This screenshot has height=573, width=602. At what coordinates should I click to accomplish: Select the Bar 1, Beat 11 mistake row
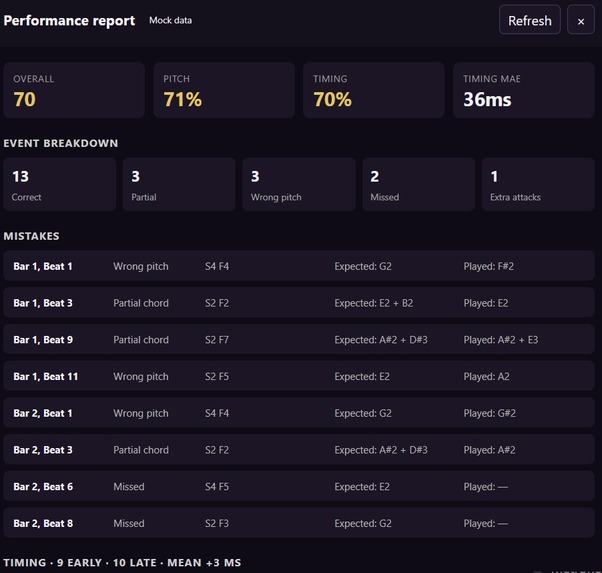(299, 376)
